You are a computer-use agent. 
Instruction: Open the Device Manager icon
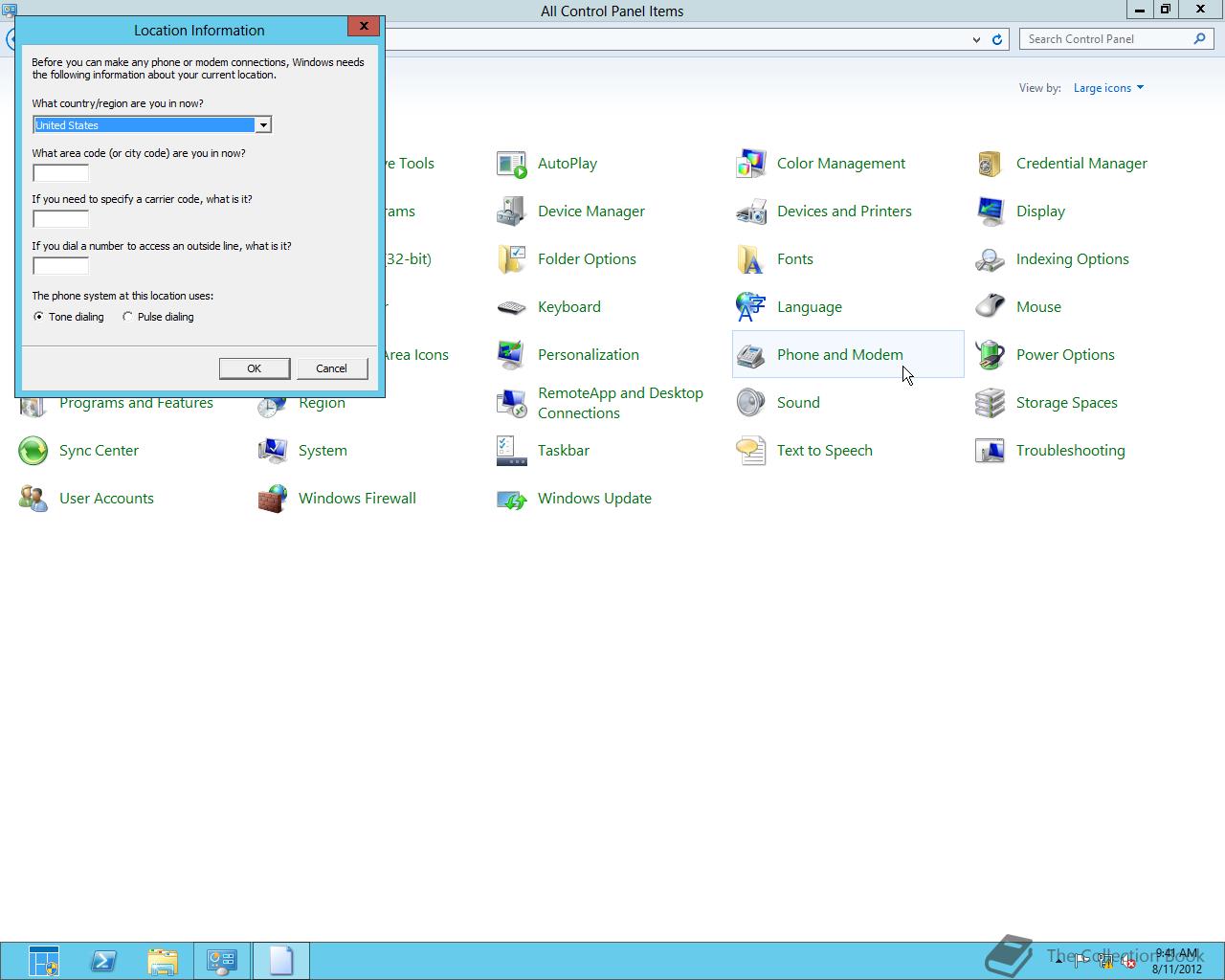click(512, 212)
